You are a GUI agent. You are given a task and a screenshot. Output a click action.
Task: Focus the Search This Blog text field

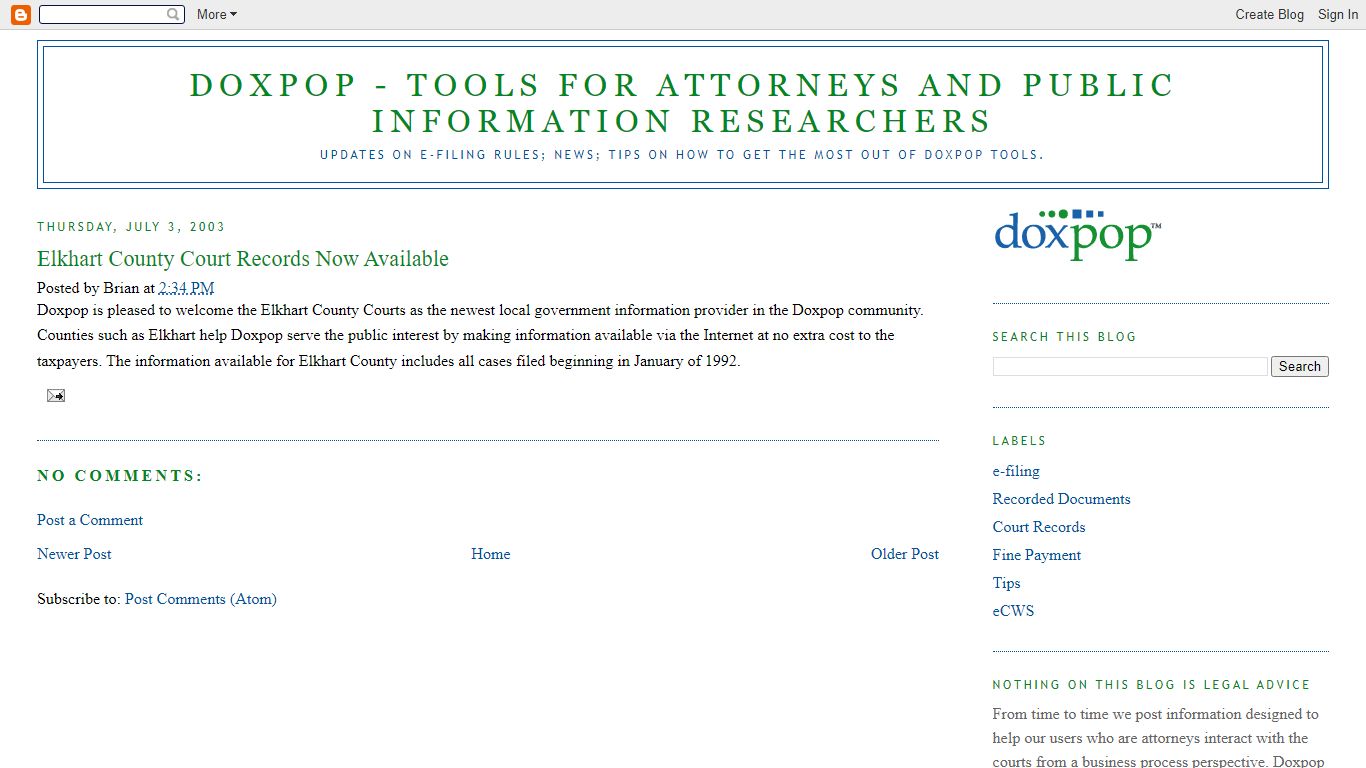point(1130,367)
